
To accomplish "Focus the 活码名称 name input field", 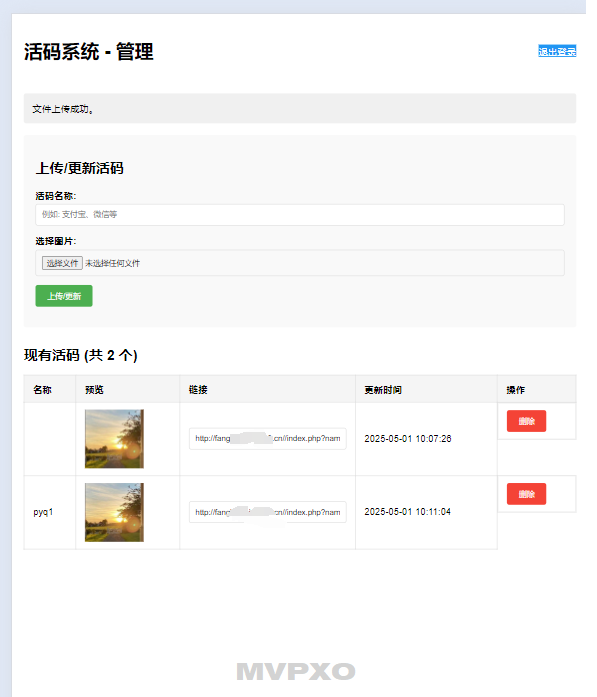I will (x=300, y=215).
